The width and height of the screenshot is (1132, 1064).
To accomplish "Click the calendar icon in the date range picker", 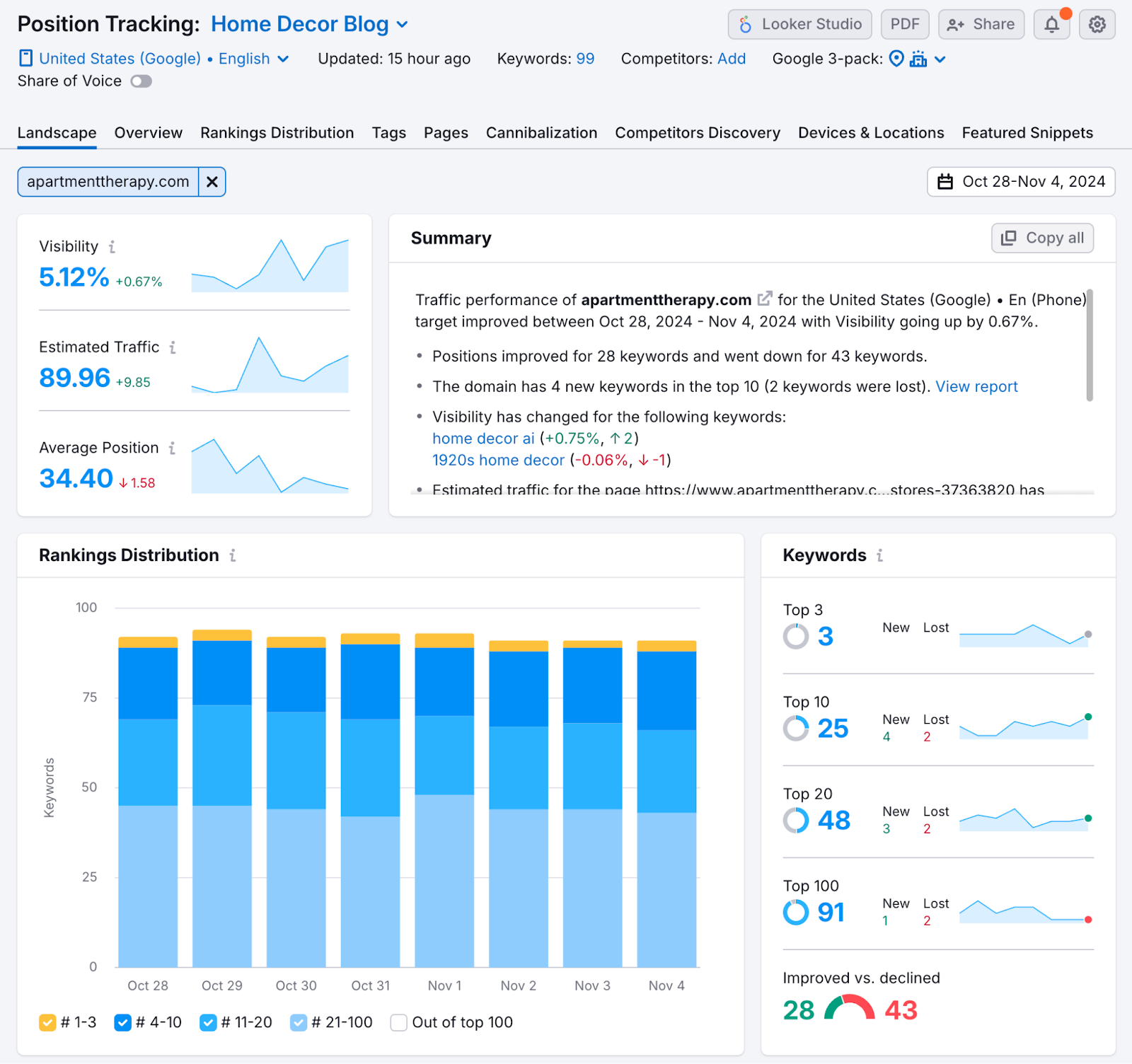I will tap(946, 182).
